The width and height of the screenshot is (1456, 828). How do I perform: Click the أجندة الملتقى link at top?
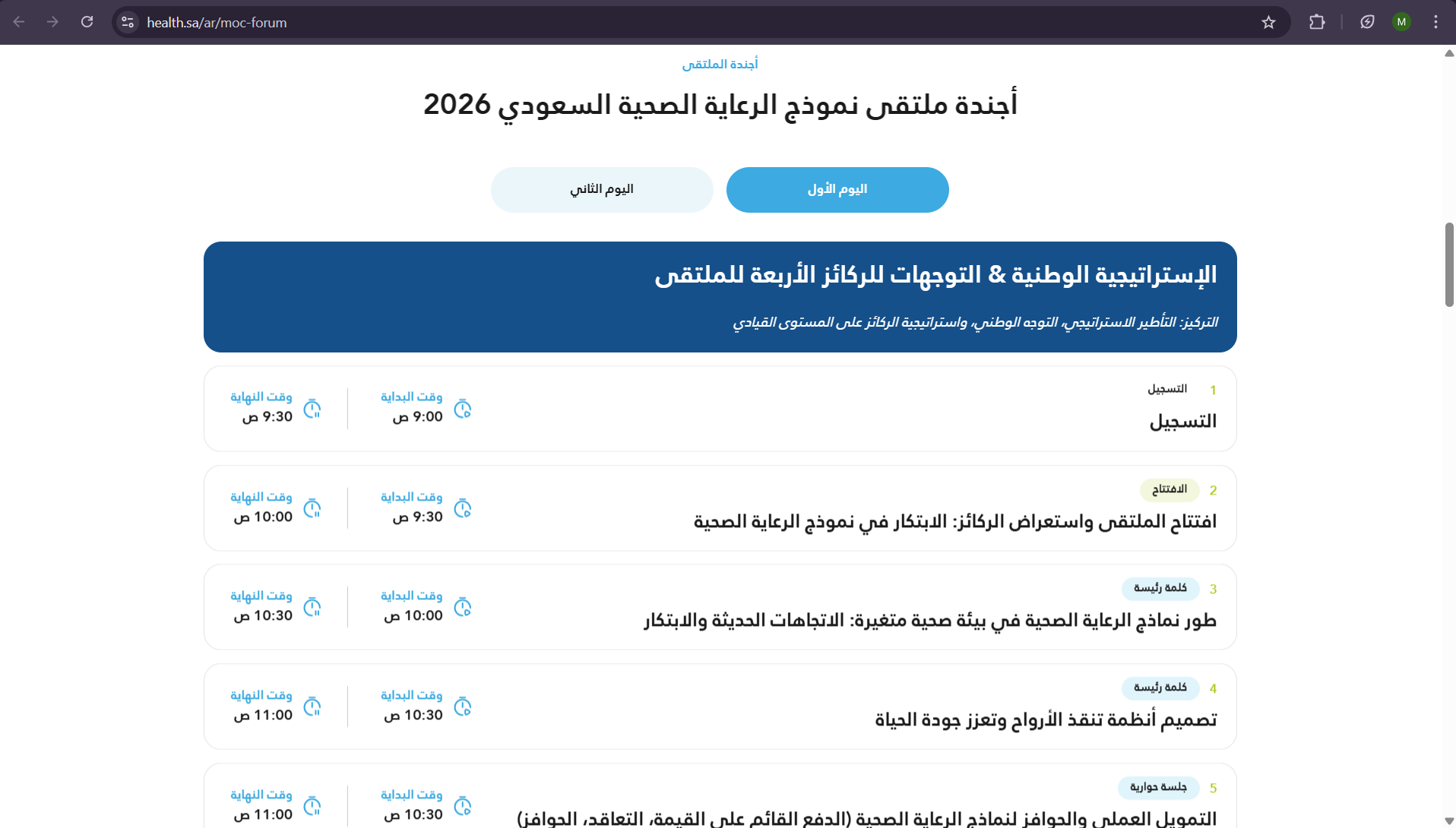tap(720, 65)
